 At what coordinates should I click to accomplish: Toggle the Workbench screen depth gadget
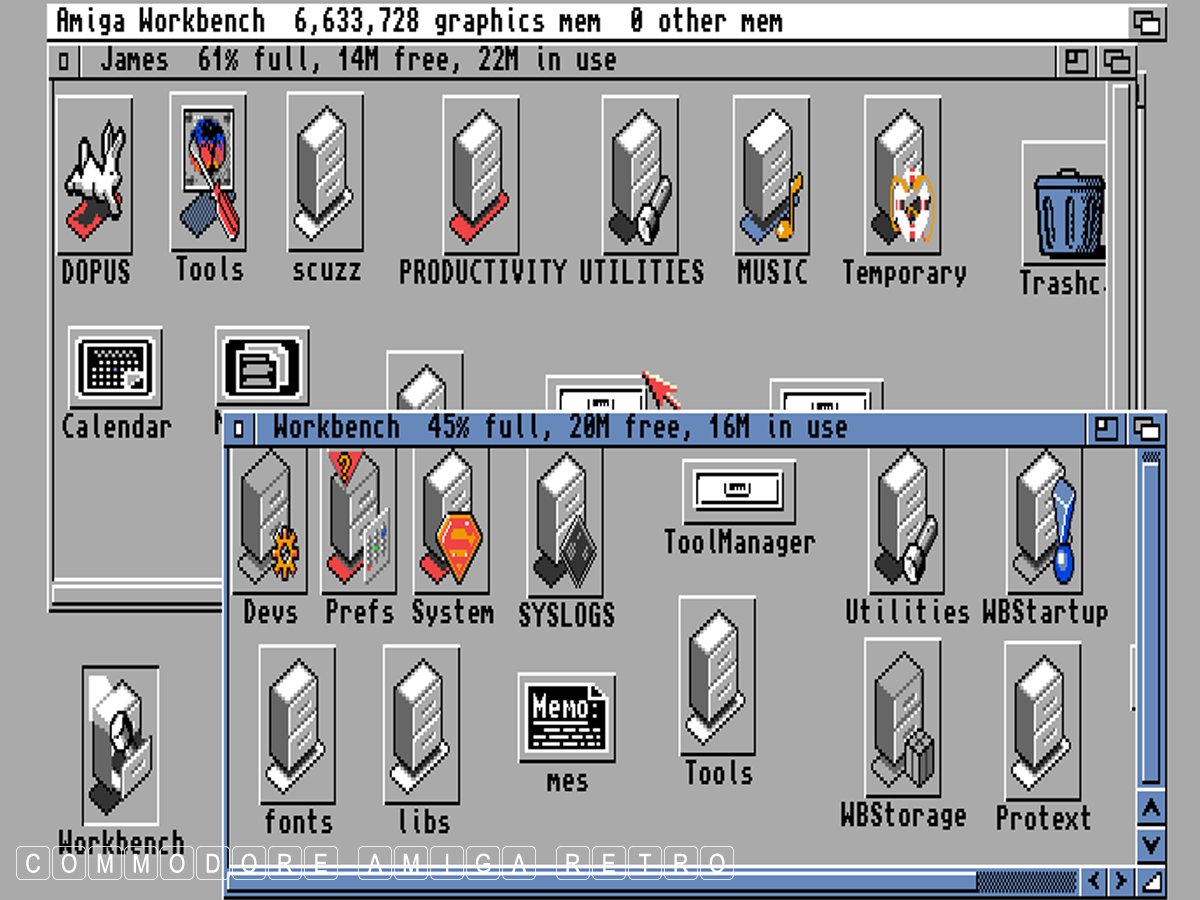click(1148, 22)
